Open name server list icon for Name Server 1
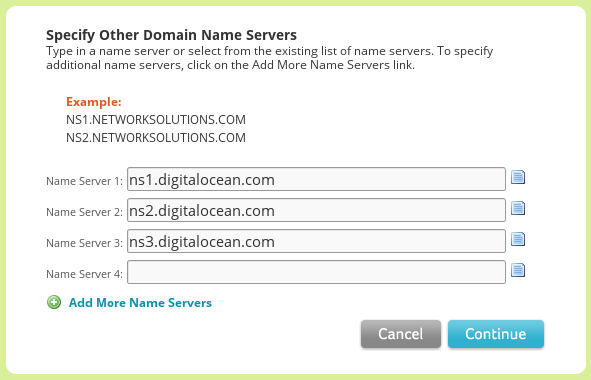Image resolution: width=591 pixels, height=380 pixels. [x=518, y=177]
